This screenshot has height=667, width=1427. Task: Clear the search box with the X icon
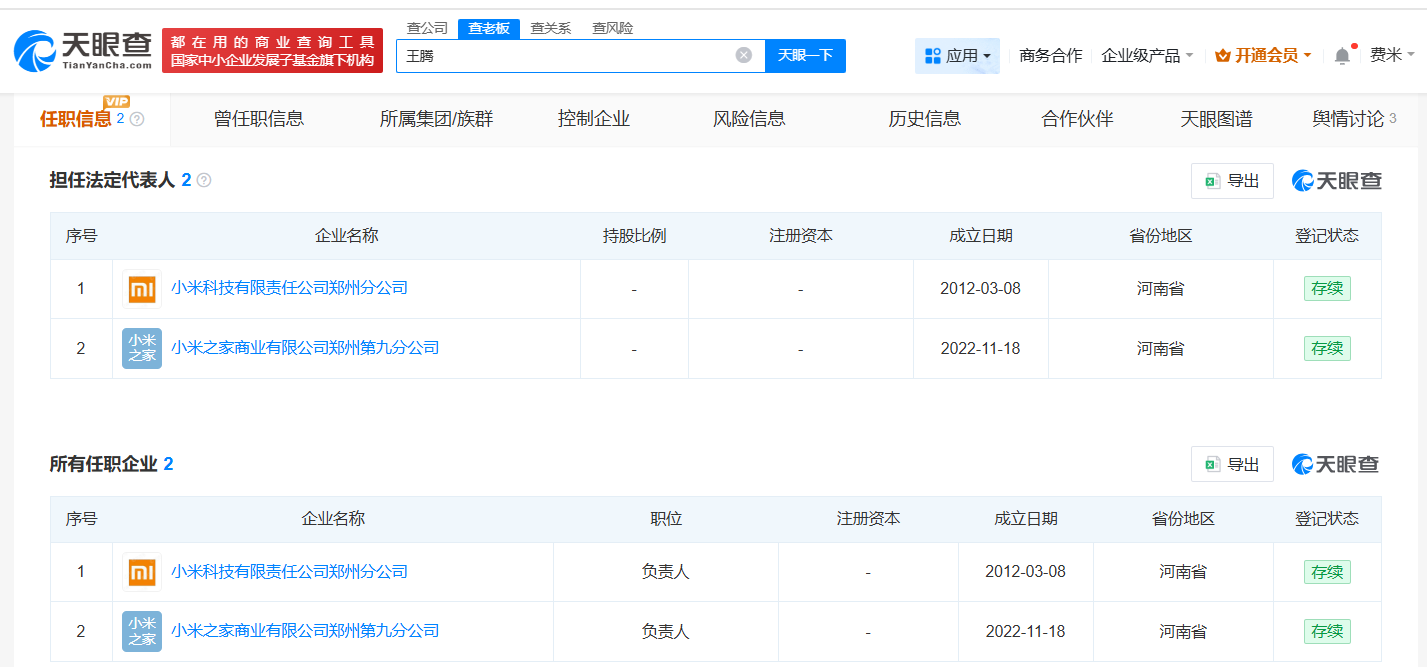pos(743,55)
